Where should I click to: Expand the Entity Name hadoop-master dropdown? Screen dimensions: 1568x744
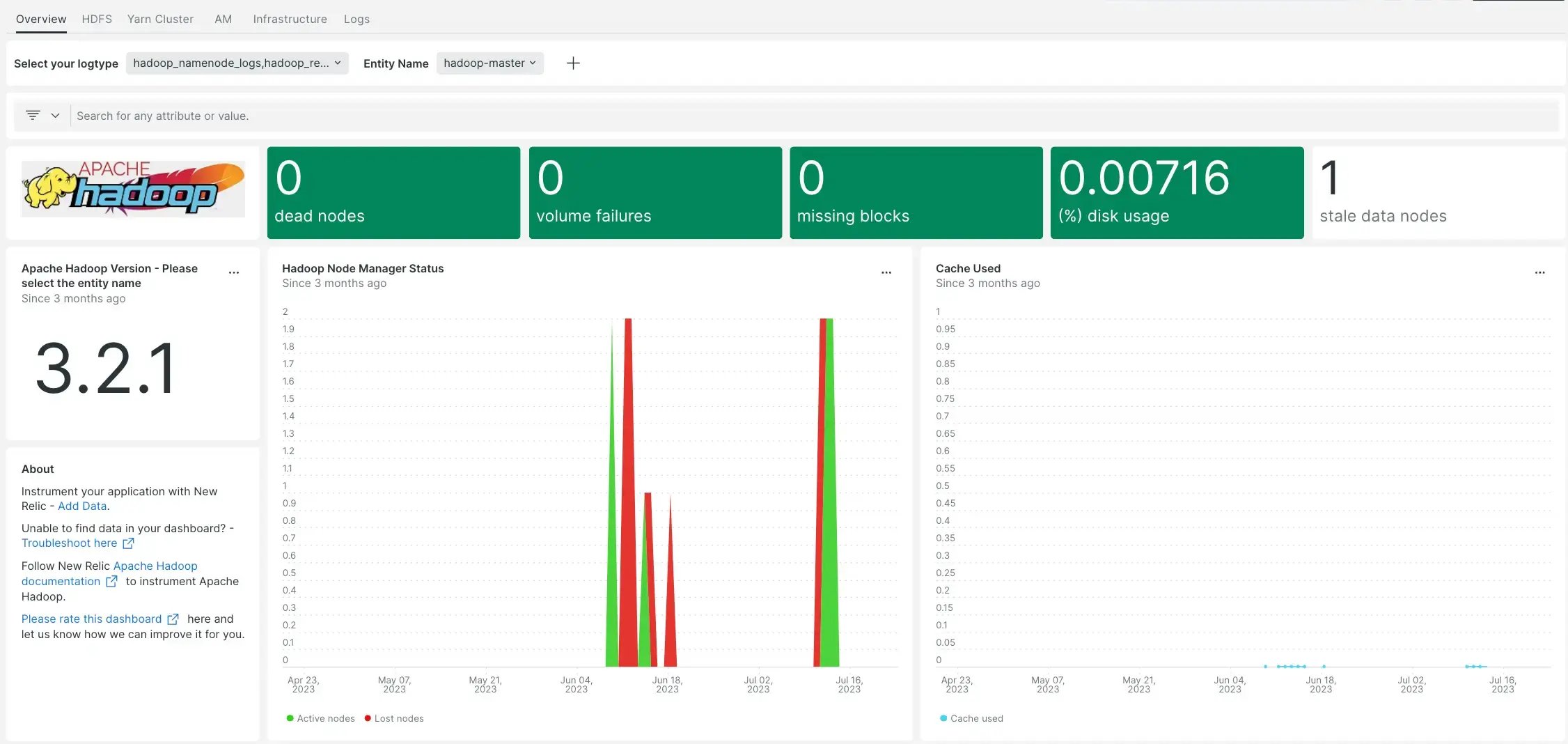pyautogui.click(x=489, y=63)
